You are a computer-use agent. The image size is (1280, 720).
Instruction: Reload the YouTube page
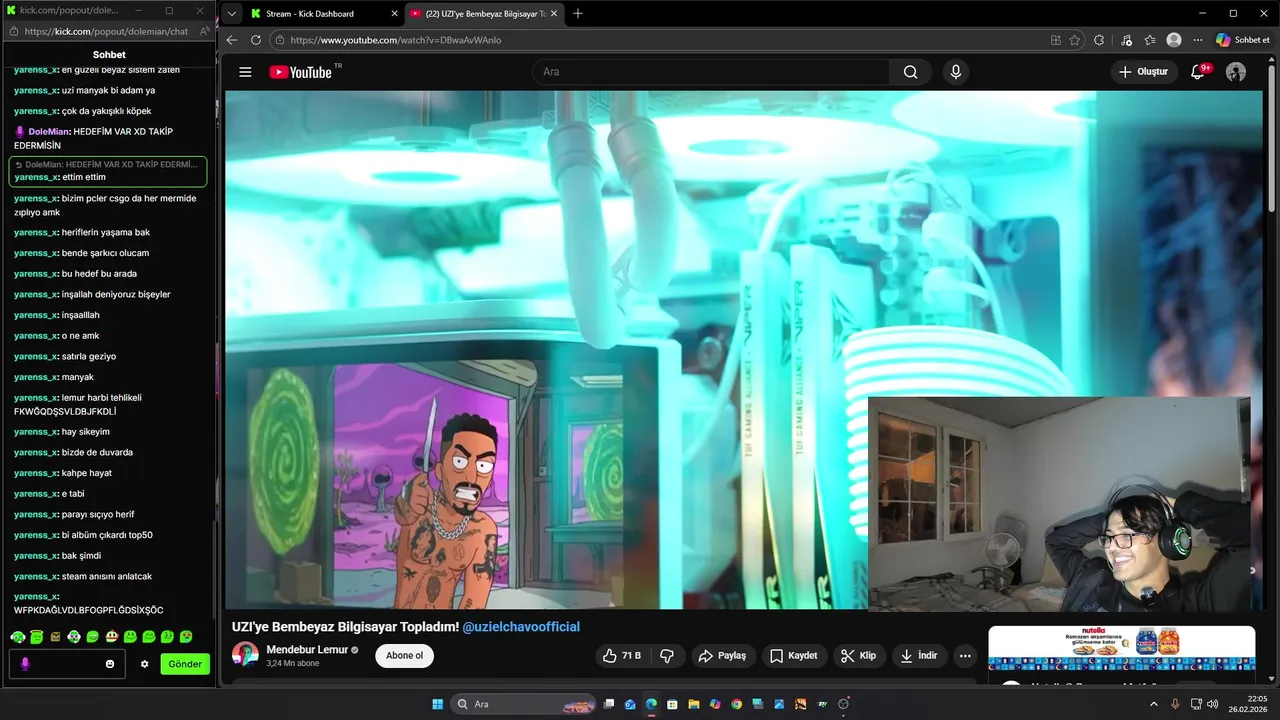[256, 40]
